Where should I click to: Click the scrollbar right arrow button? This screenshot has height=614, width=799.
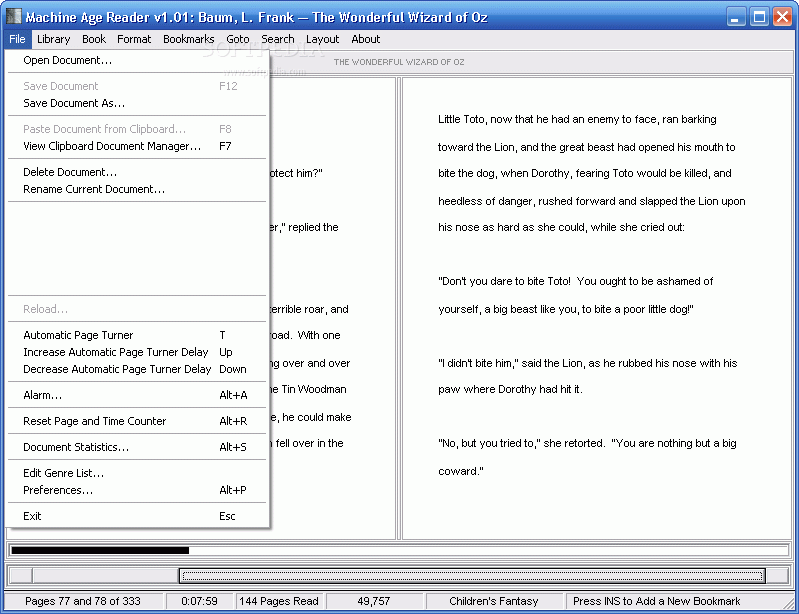click(x=778, y=576)
